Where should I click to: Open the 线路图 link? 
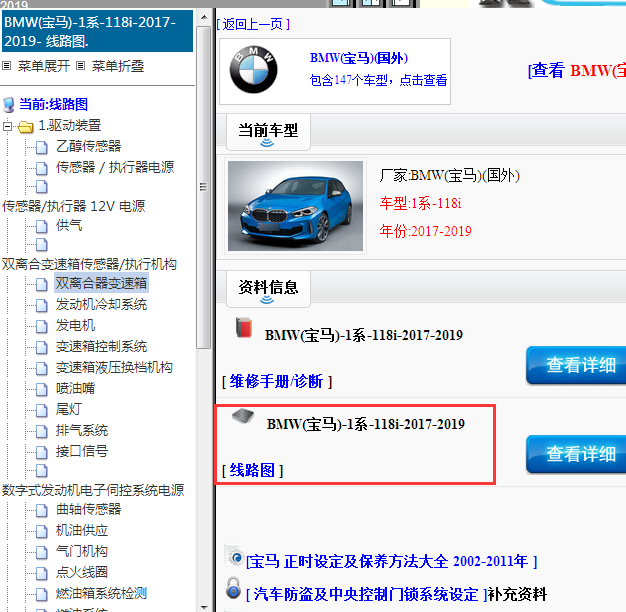click(252, 470)
